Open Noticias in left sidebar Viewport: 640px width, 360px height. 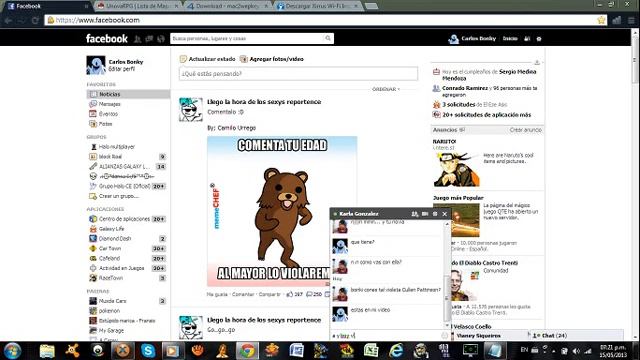(x=128, y=94)
